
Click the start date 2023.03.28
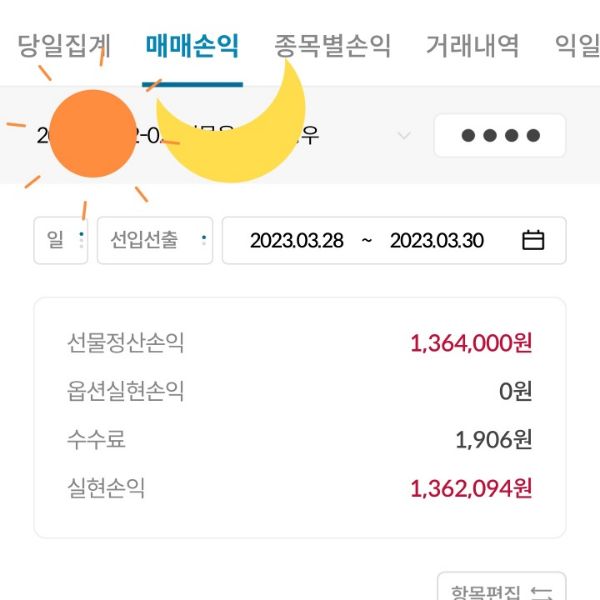[296, 240]
